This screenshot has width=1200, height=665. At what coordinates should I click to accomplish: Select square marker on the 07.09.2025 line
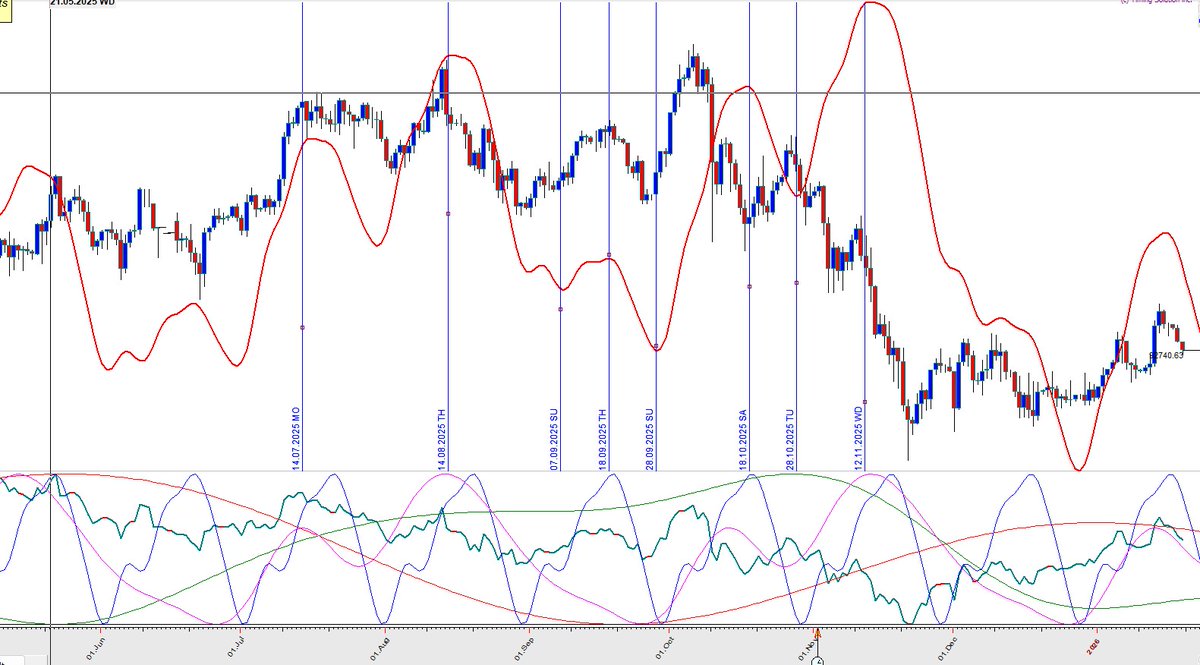(560, 309)
